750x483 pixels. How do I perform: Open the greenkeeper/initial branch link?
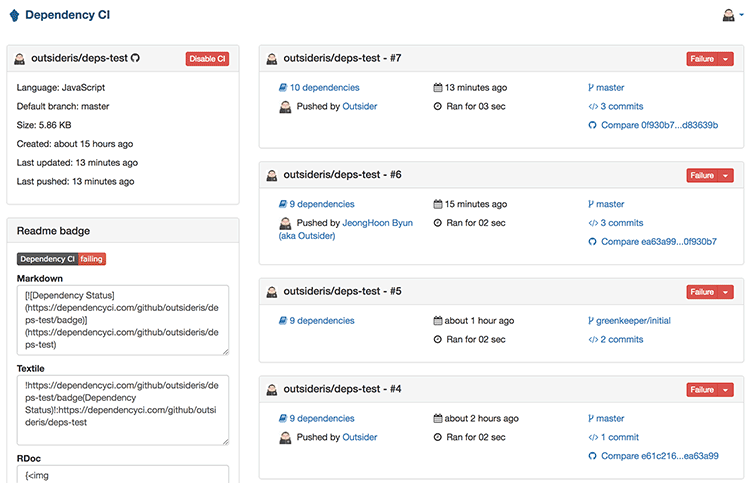click(x=633, y=321)
